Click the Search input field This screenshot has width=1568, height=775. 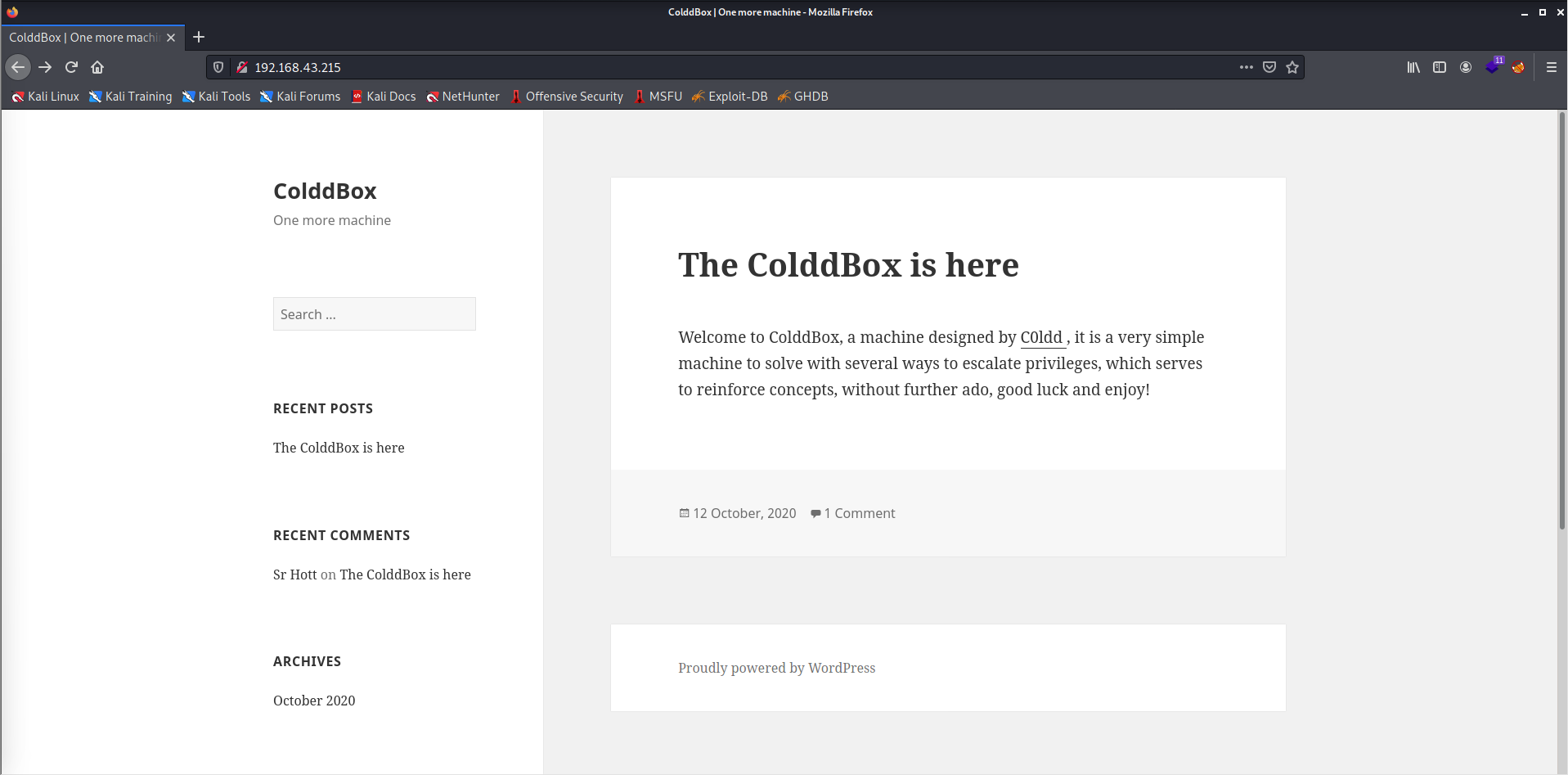[374, 314]
